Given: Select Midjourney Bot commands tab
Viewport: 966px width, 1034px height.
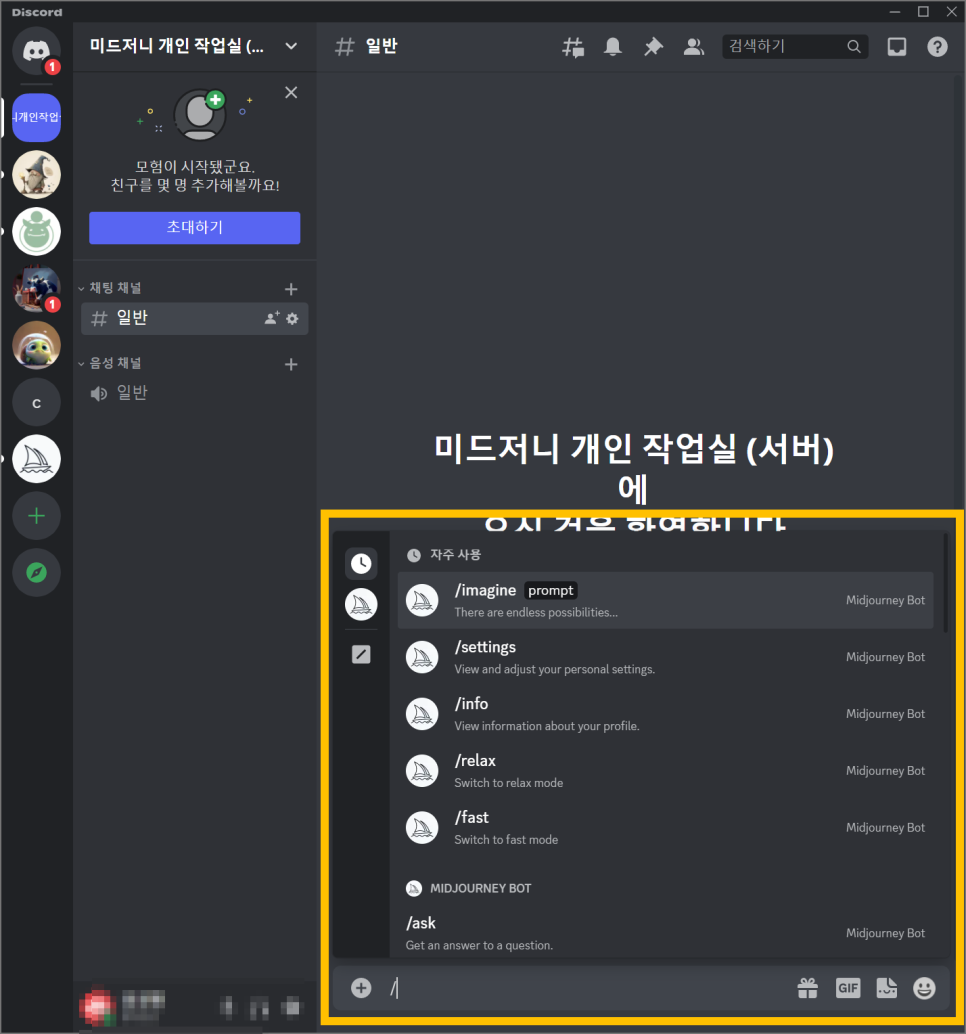Looking at the screenshot, I should click(x=361, y=604).
